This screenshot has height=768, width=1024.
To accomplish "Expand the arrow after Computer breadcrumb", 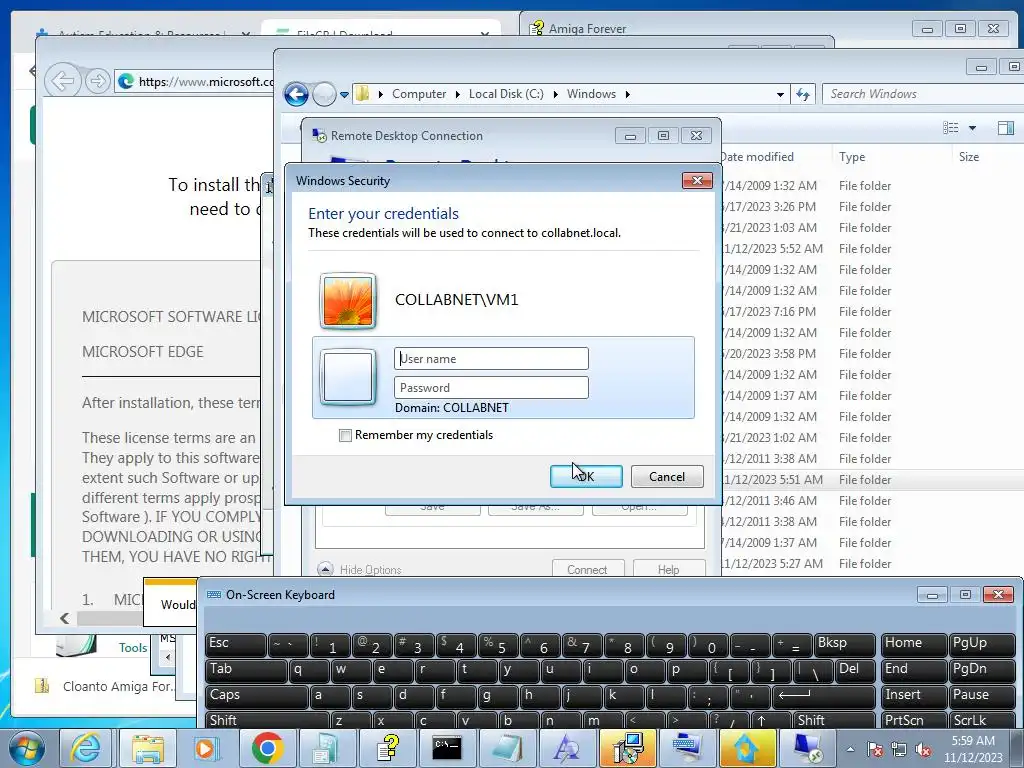I will (x=458, y=94).
